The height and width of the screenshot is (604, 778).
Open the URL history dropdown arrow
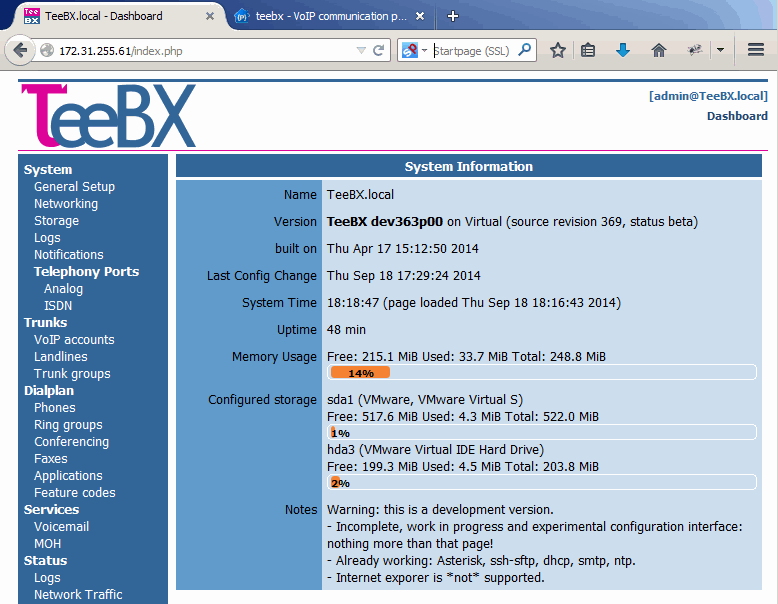coord(361,51)
